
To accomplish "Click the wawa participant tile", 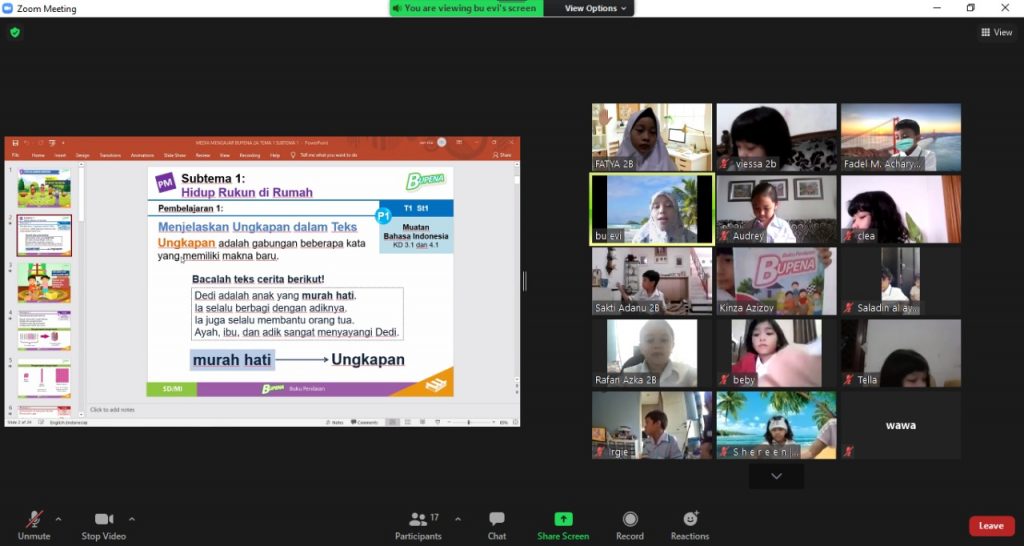I will click(x=900, y=425).
